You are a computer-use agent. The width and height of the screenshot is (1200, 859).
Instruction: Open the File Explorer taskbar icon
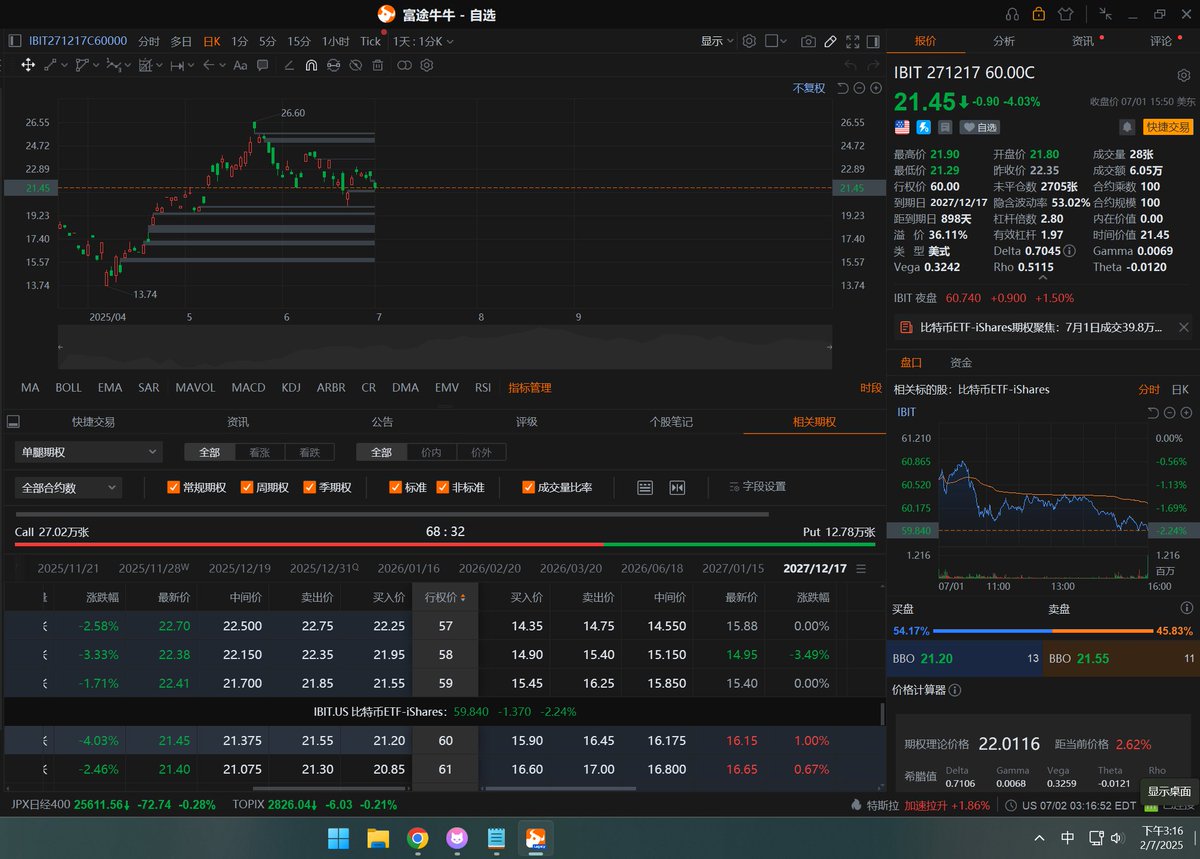click(x=377, y=837)
